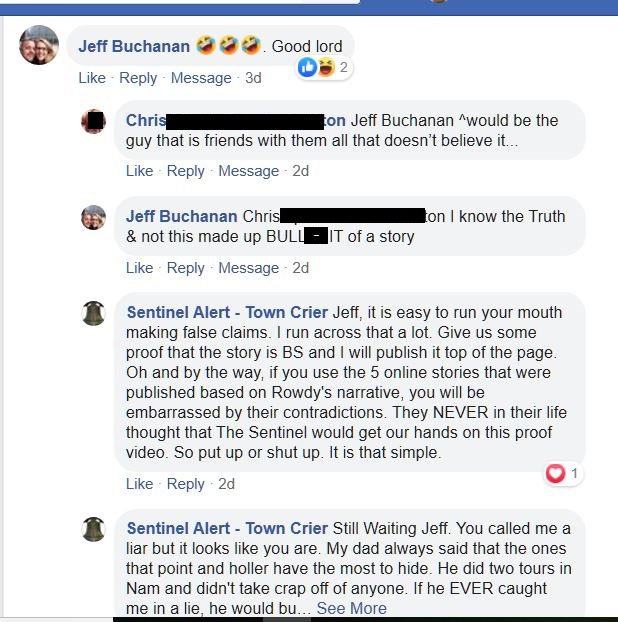Click the 3d timestamp on Jeff's comment
Image resolution: width=618 pixels, height=622 pixels.
253,78
